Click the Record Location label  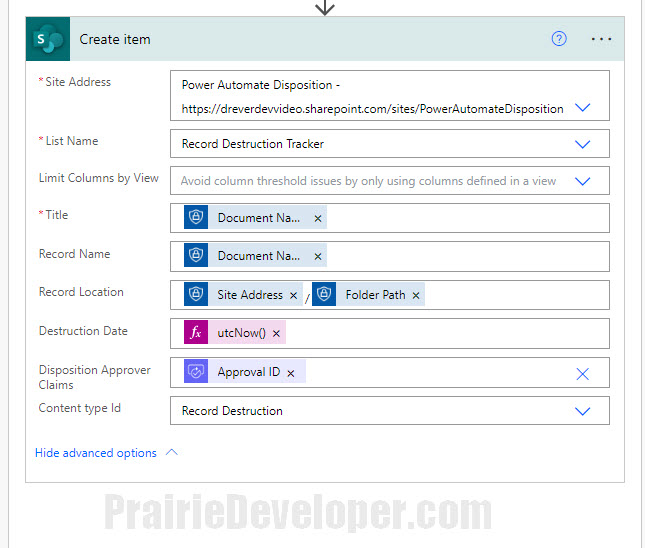point(81,292)
